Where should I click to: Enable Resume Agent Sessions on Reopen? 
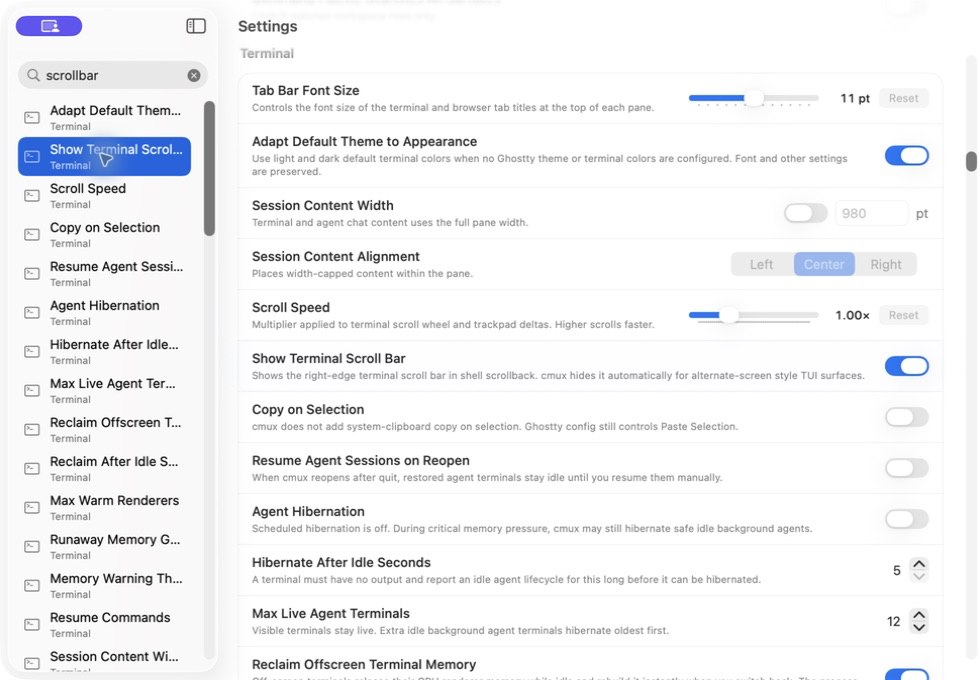coord(906,468)
